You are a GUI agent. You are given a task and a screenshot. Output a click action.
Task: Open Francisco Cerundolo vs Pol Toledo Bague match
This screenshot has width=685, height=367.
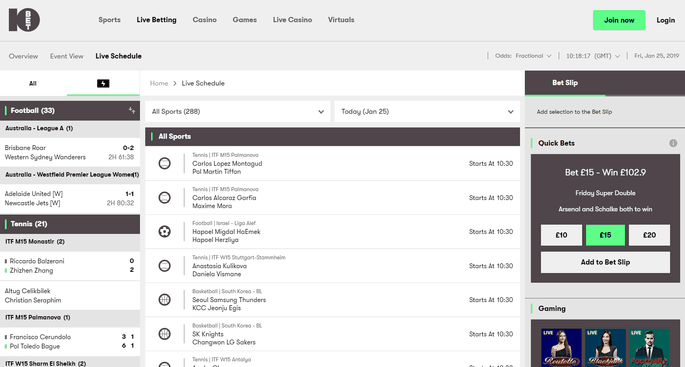pyautogui.click(x=70, y=342)
